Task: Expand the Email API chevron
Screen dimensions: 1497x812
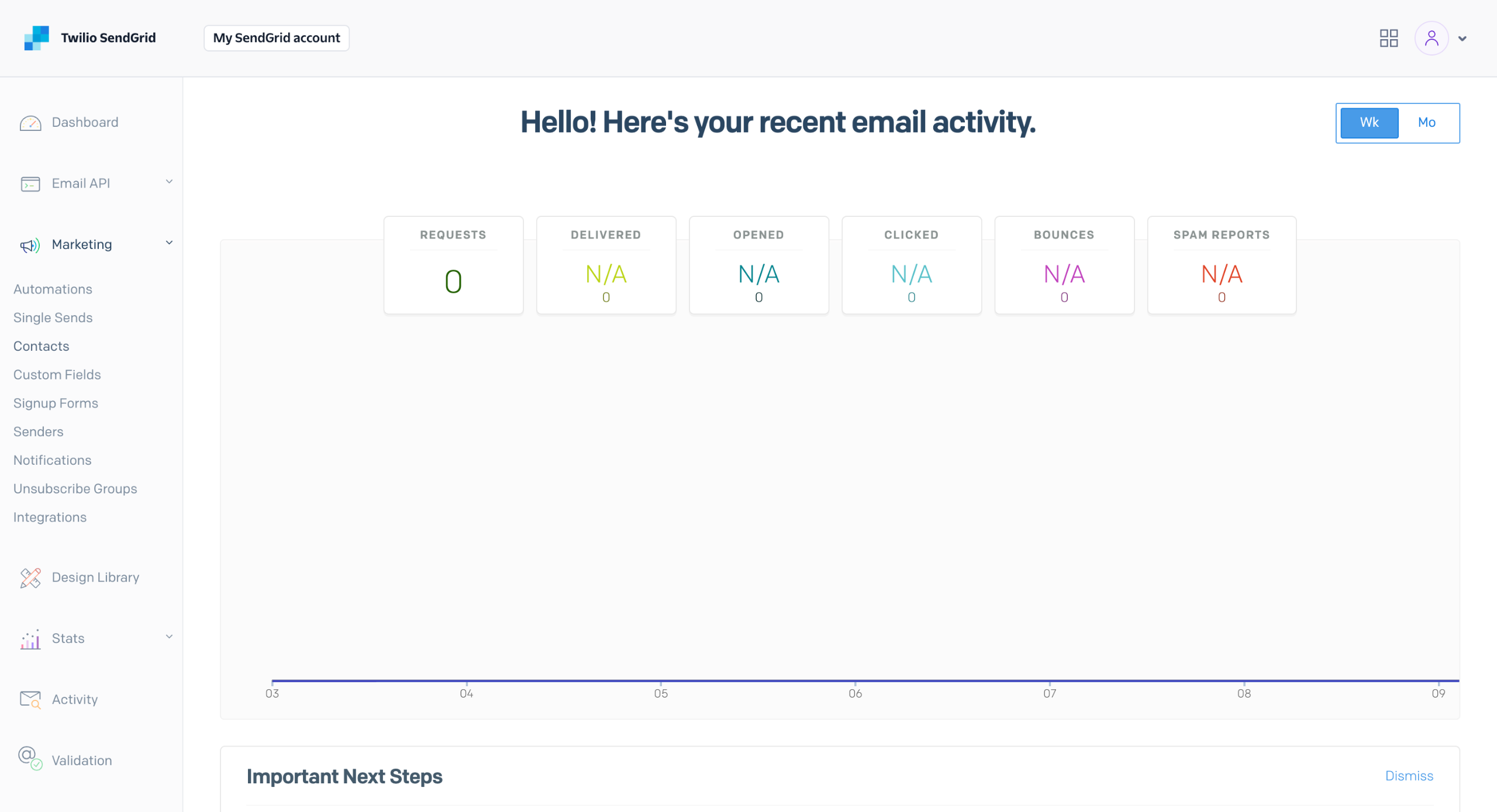Action: point(169,182)
